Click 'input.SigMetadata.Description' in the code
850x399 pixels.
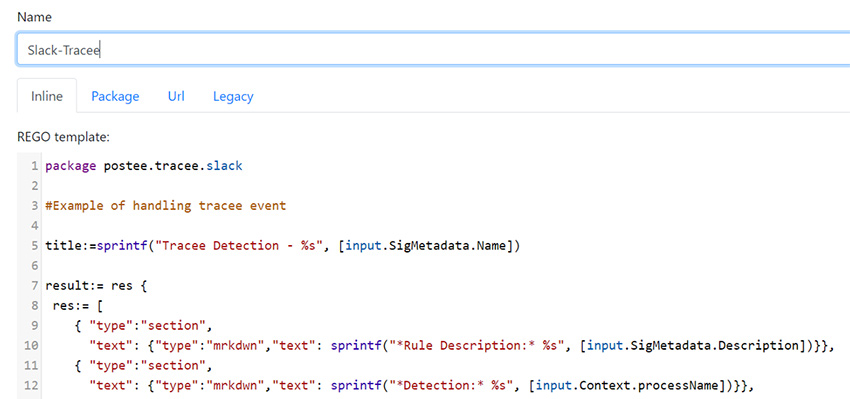(693, 345)
